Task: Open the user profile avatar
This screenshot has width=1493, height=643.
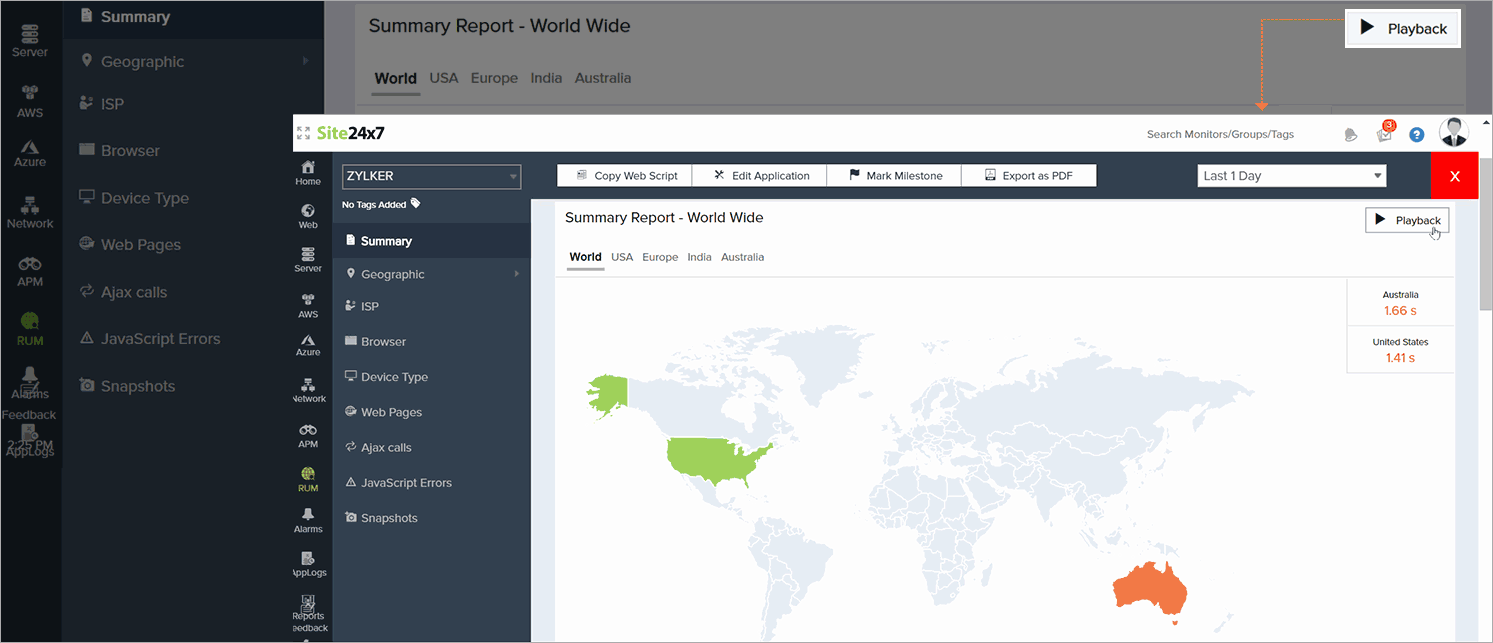Action: point(1453,132)
